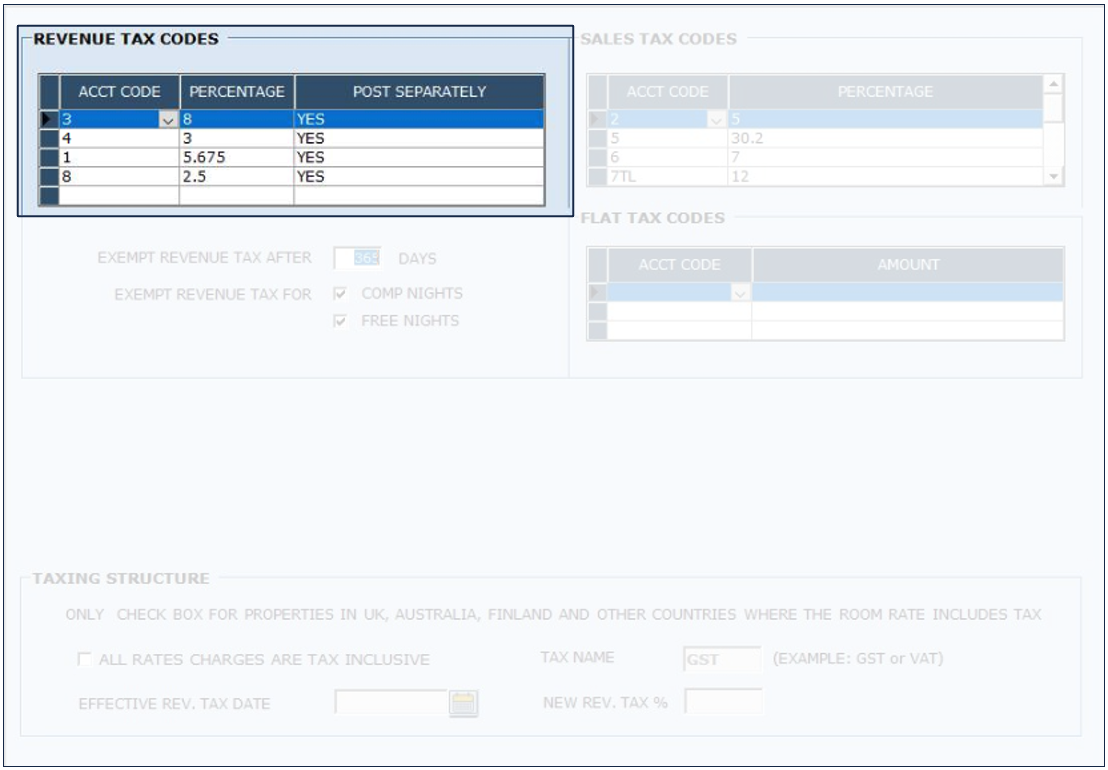Open acct code dropdown in Revenue Tax Codes
This screenshot has height=770, width=1108.
[167, 119]
